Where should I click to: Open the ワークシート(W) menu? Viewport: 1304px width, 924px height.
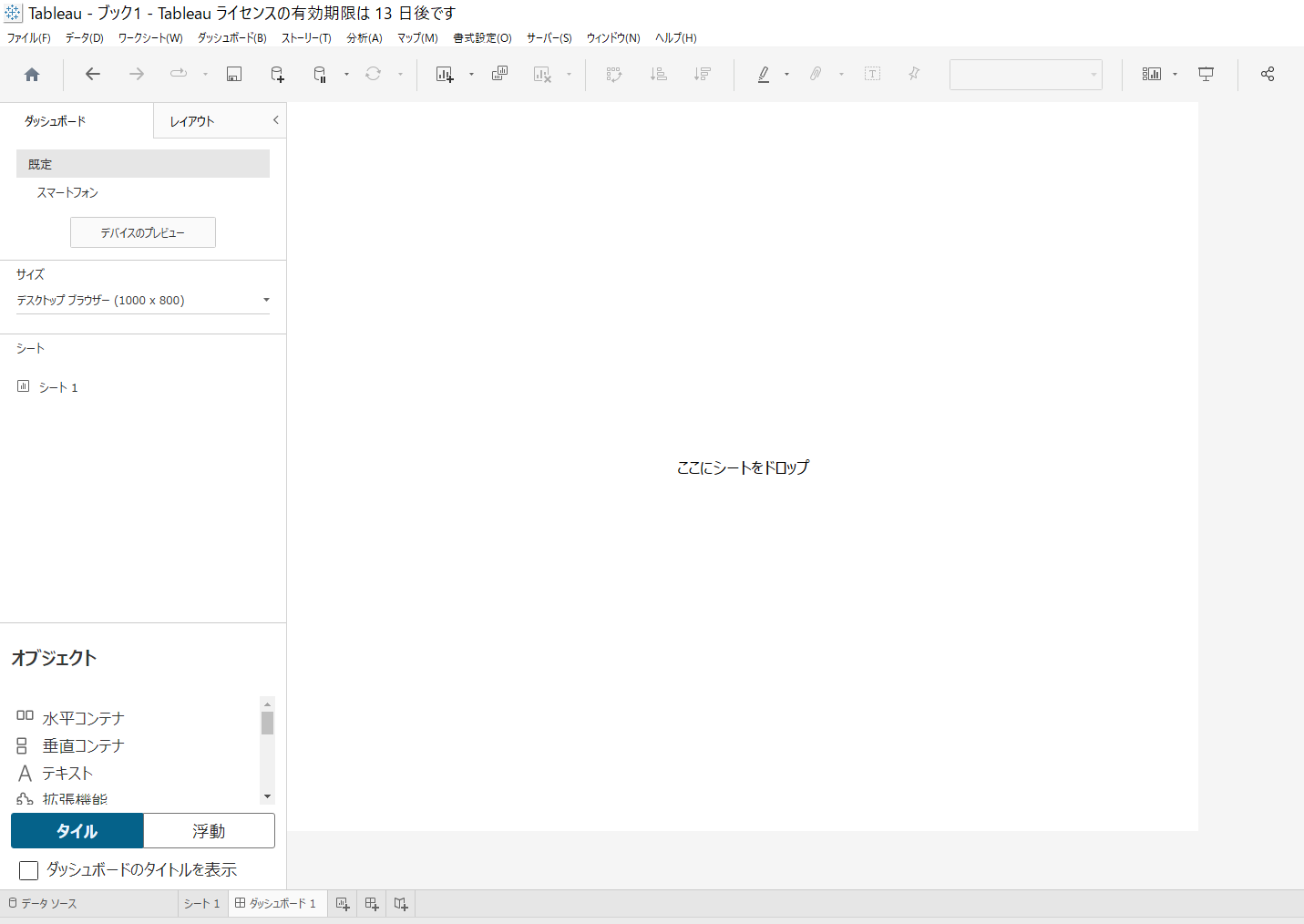coord(150,38)
